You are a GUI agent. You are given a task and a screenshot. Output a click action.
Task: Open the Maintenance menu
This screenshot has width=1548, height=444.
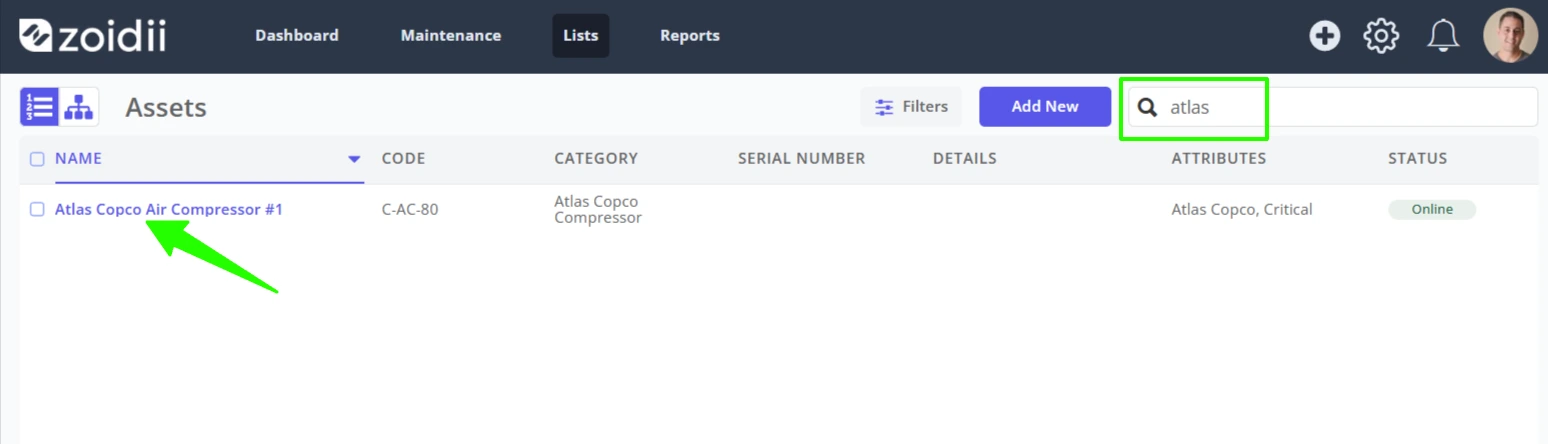[x=451, y=36]
